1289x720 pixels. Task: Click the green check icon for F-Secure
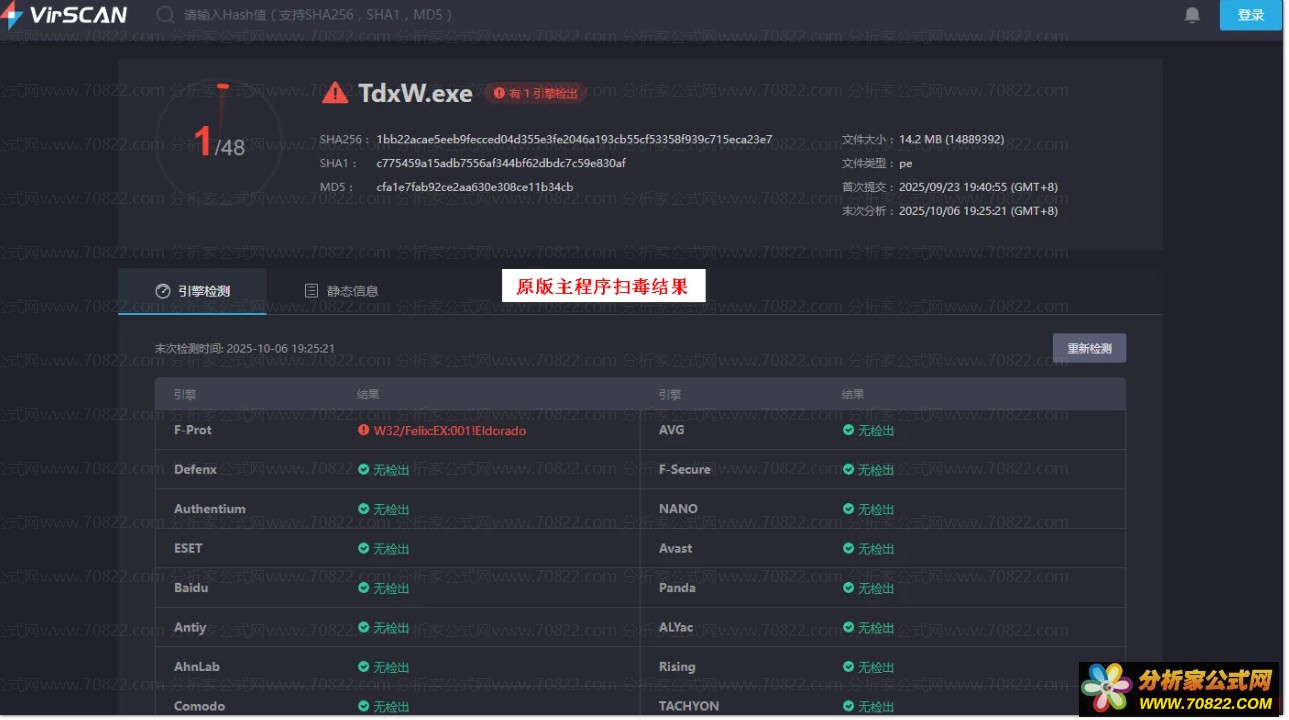[x=849, y=469]
